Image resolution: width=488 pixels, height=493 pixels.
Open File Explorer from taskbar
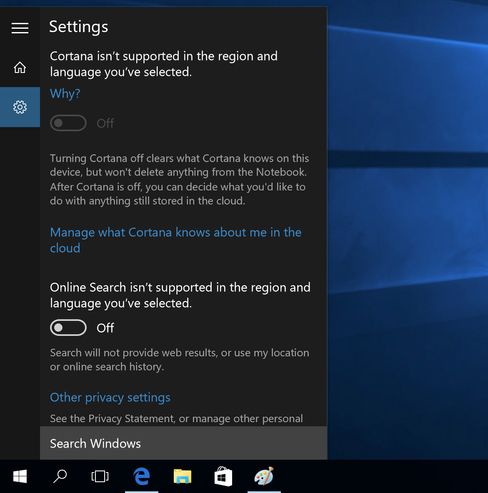click(x=182, y=476)
